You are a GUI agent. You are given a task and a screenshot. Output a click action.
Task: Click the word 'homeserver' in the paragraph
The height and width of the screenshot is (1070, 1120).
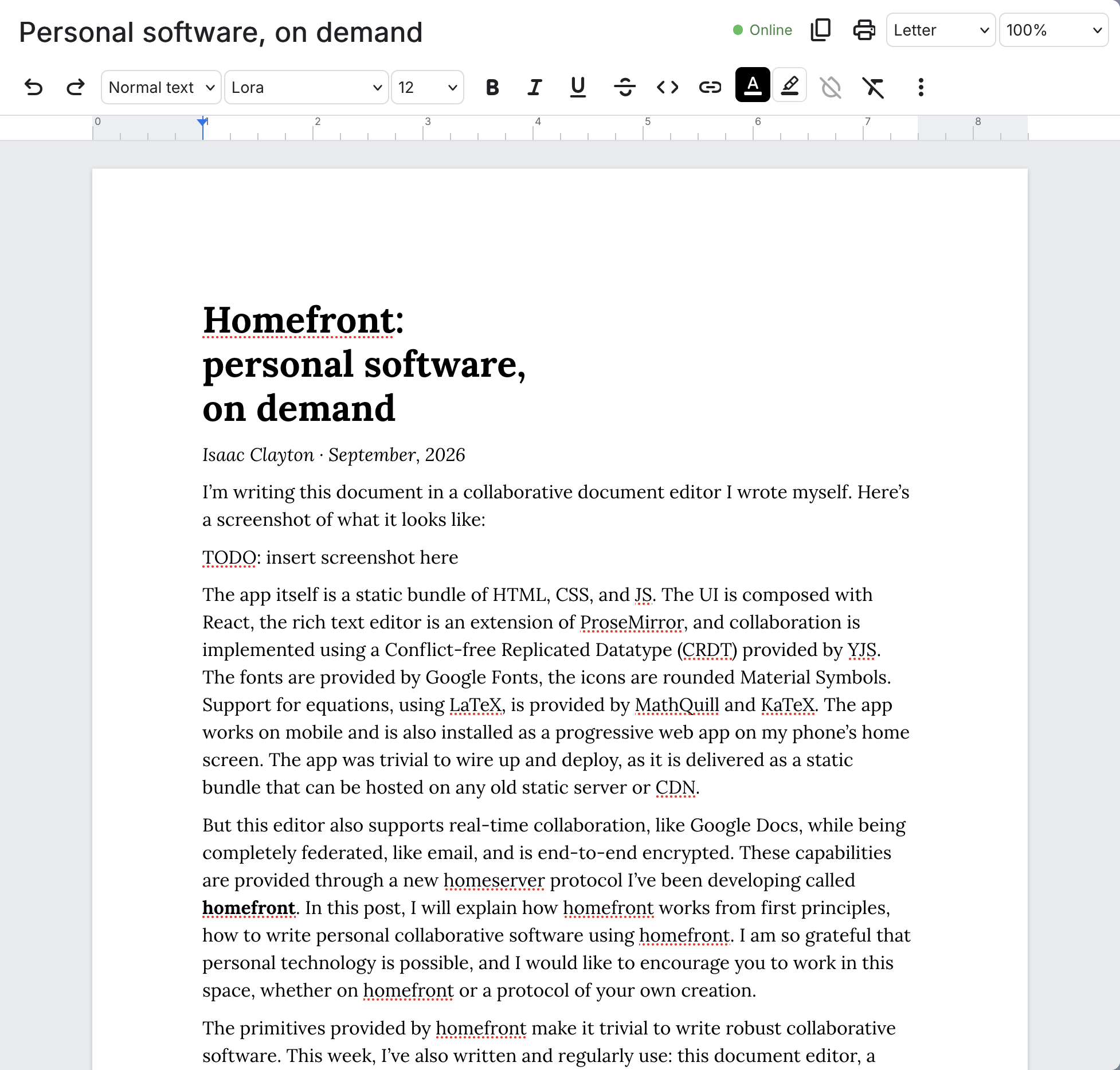pyautogui.click(x=494, y=880)
